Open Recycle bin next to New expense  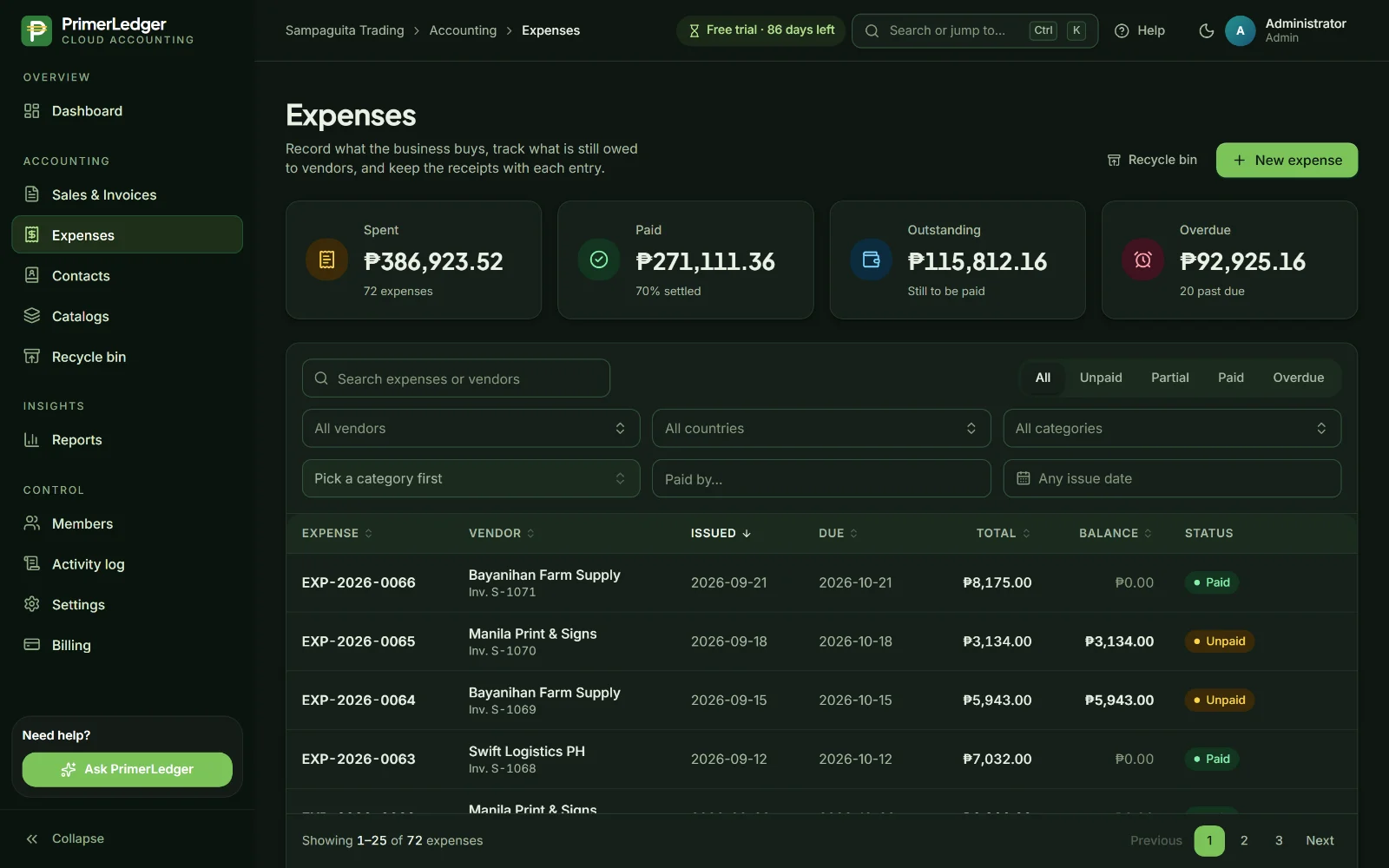pos(1152,160)
